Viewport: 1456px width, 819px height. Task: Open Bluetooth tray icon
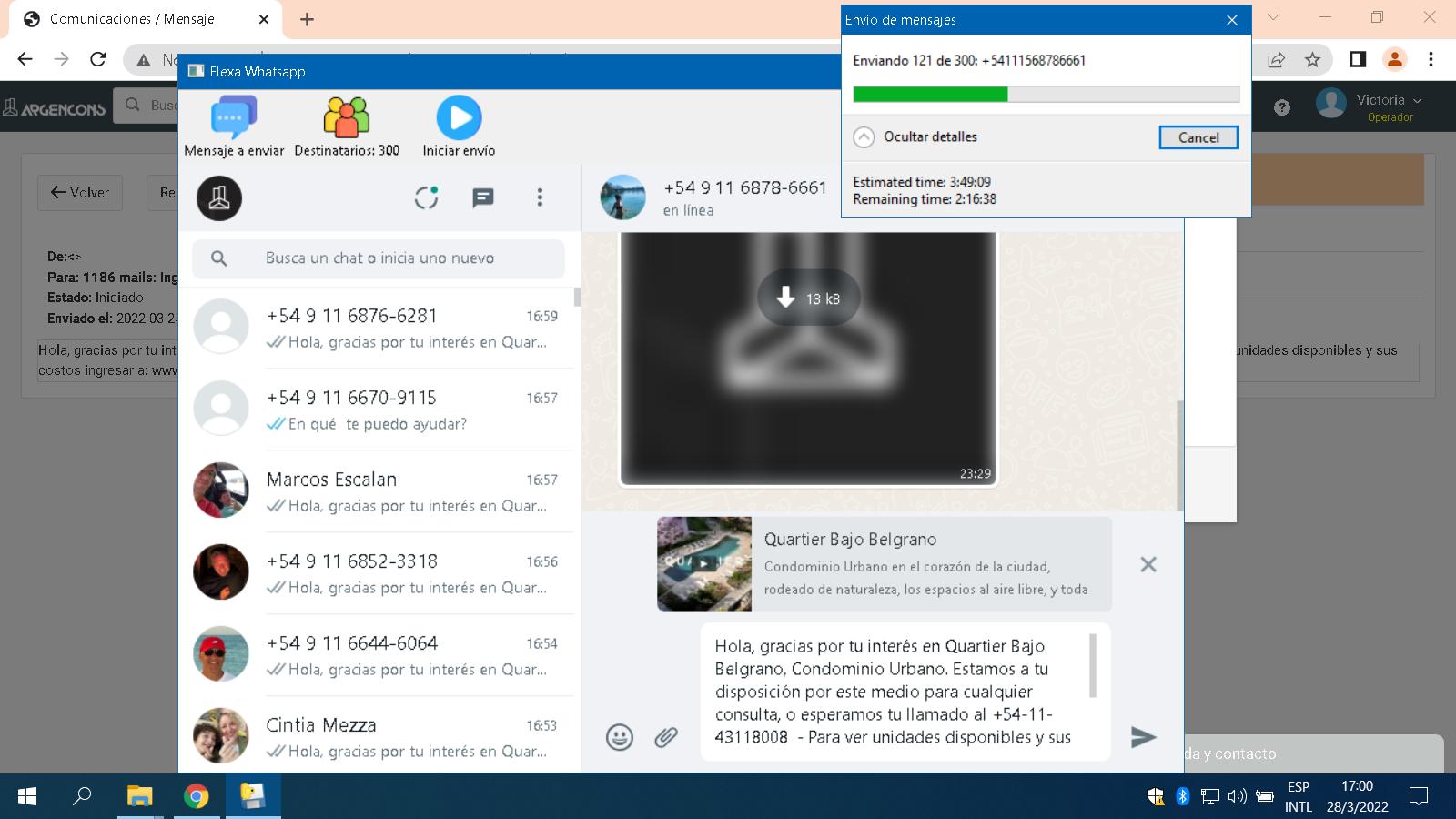[1182, 796]
